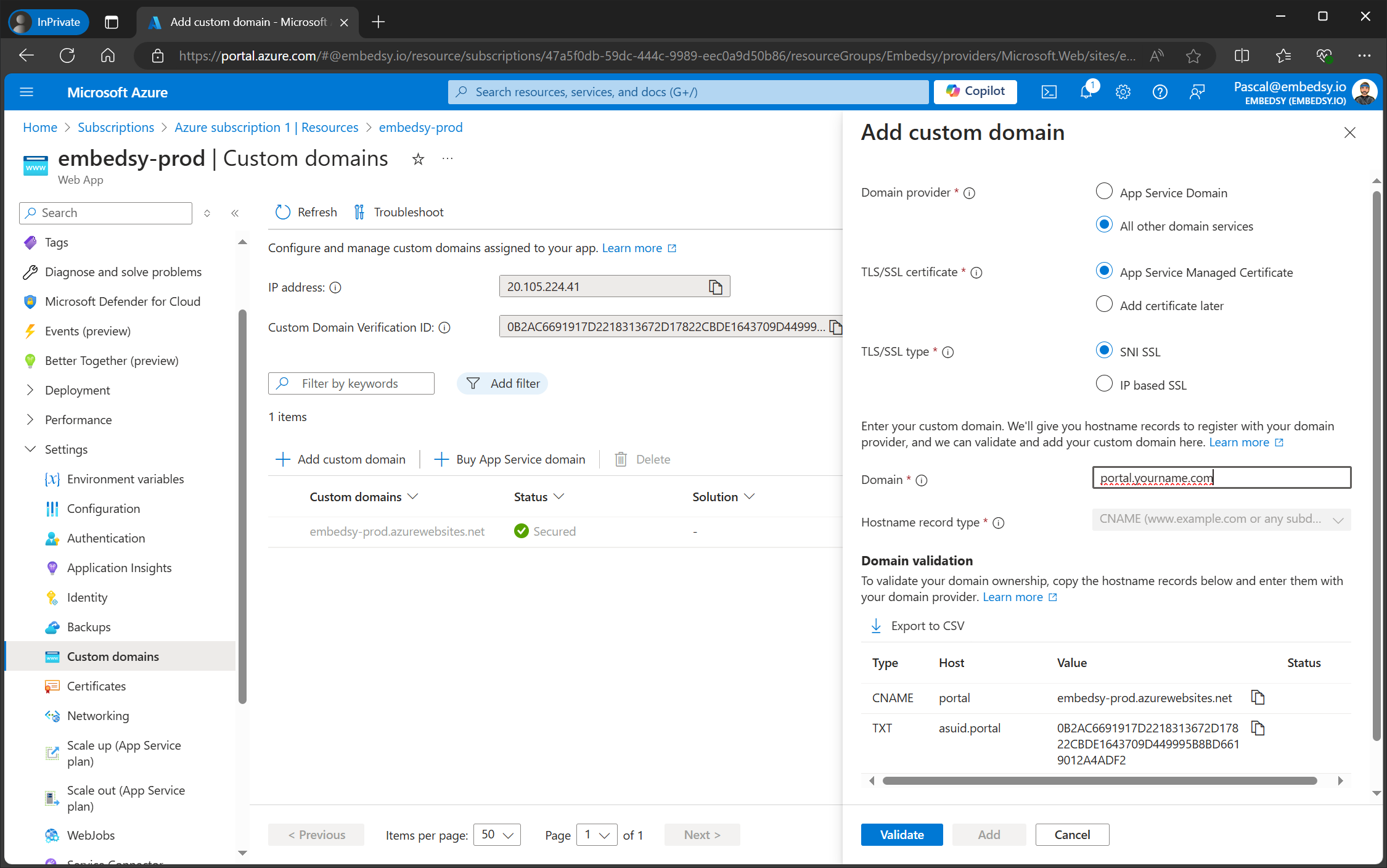Star embedsy-prod as a favorite
The height and width of the screenshot is (868, 1387).
[x=418, y=159]
